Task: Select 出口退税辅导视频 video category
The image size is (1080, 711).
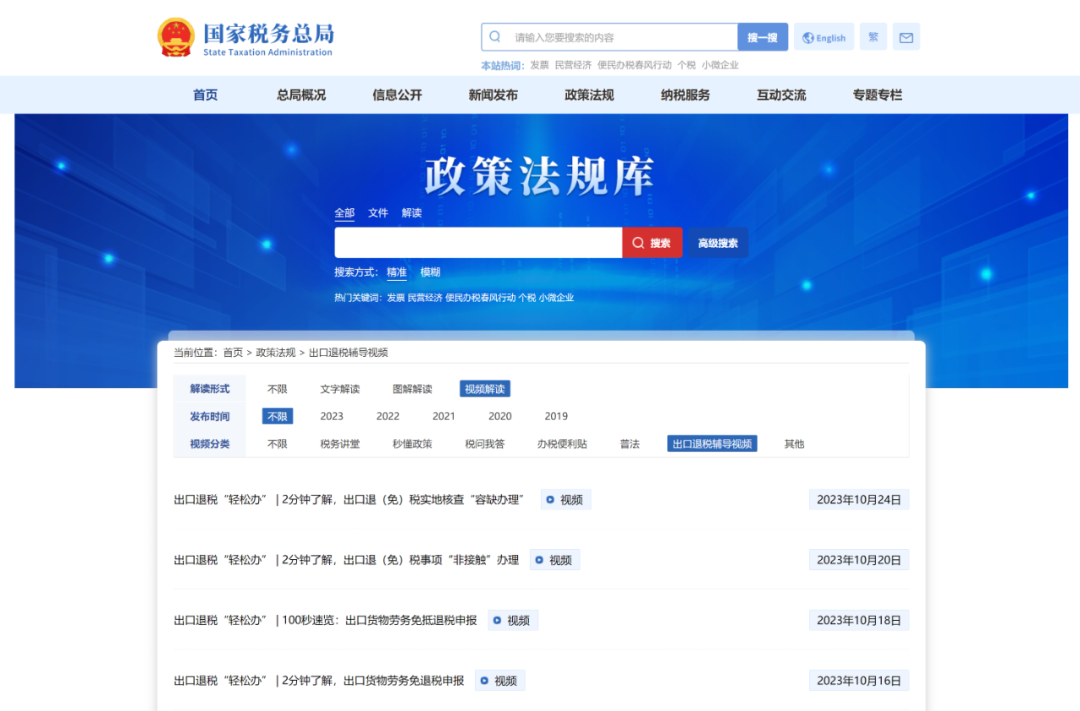Action: (x=712, y=444)
